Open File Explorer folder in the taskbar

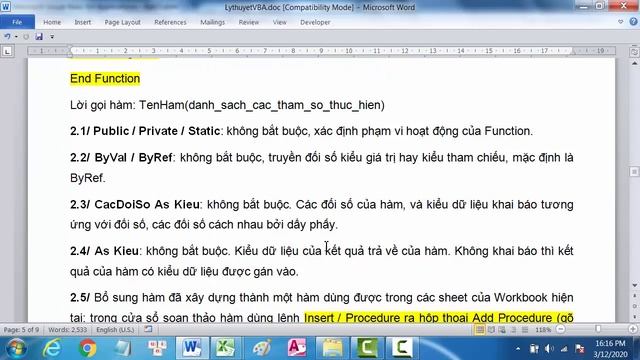pyautogui.click(x=332, y=348)
